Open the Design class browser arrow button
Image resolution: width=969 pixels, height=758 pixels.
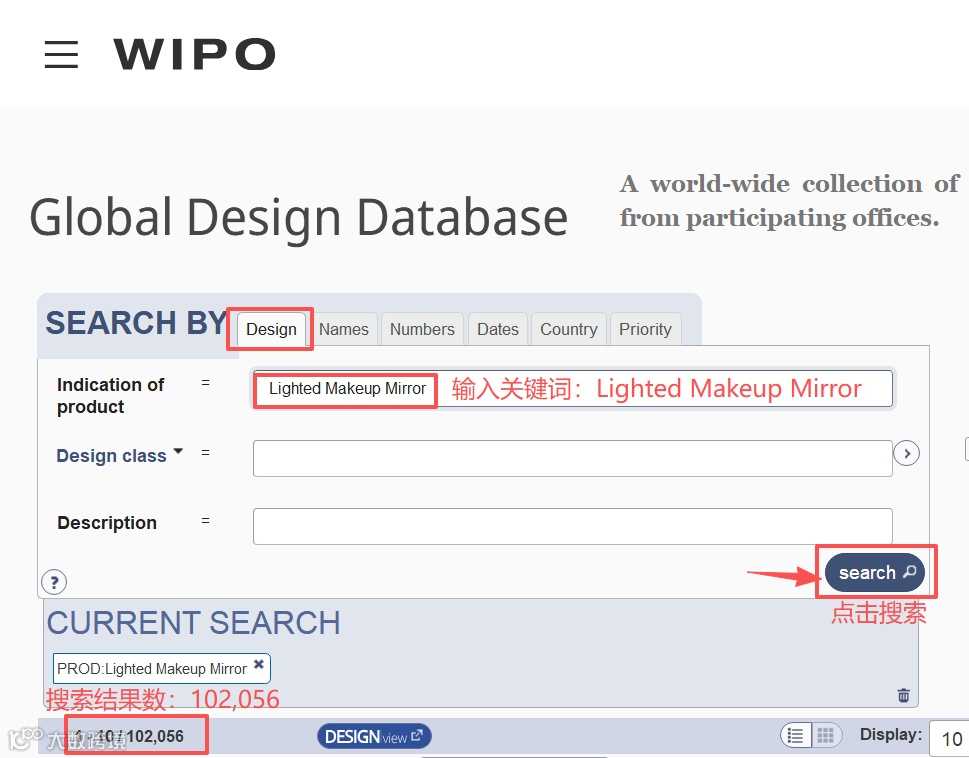907,453
